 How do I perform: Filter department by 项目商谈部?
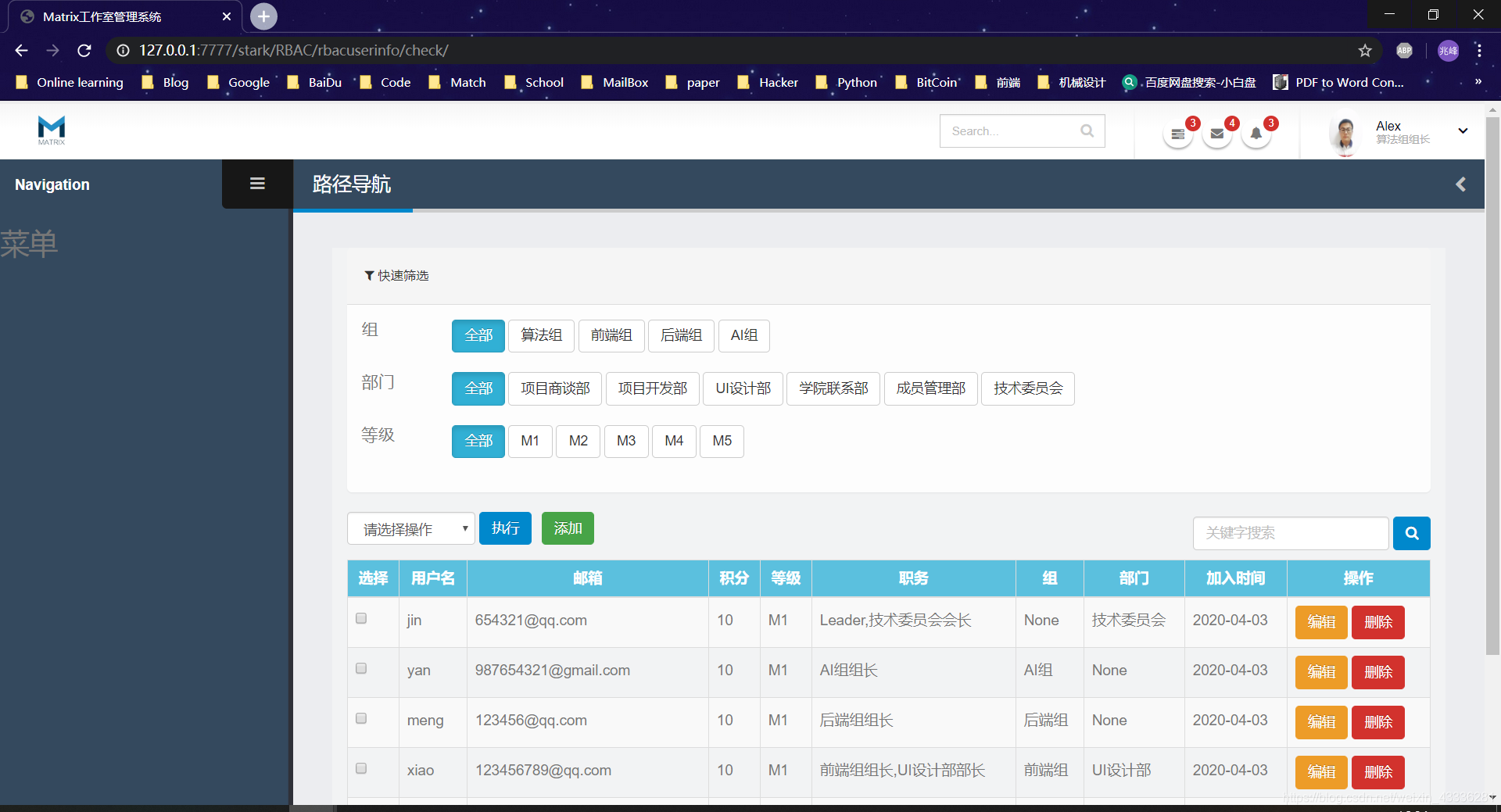(555, 388)
